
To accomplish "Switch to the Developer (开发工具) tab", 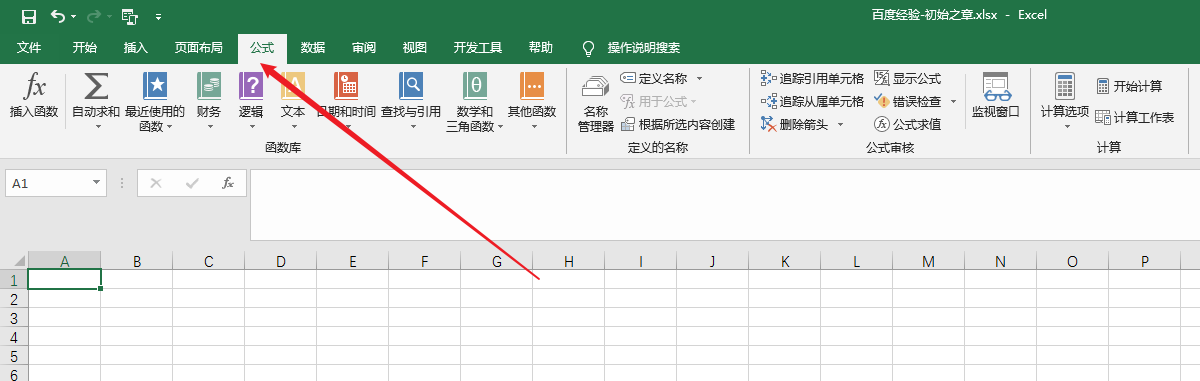I will click(477, 47).
